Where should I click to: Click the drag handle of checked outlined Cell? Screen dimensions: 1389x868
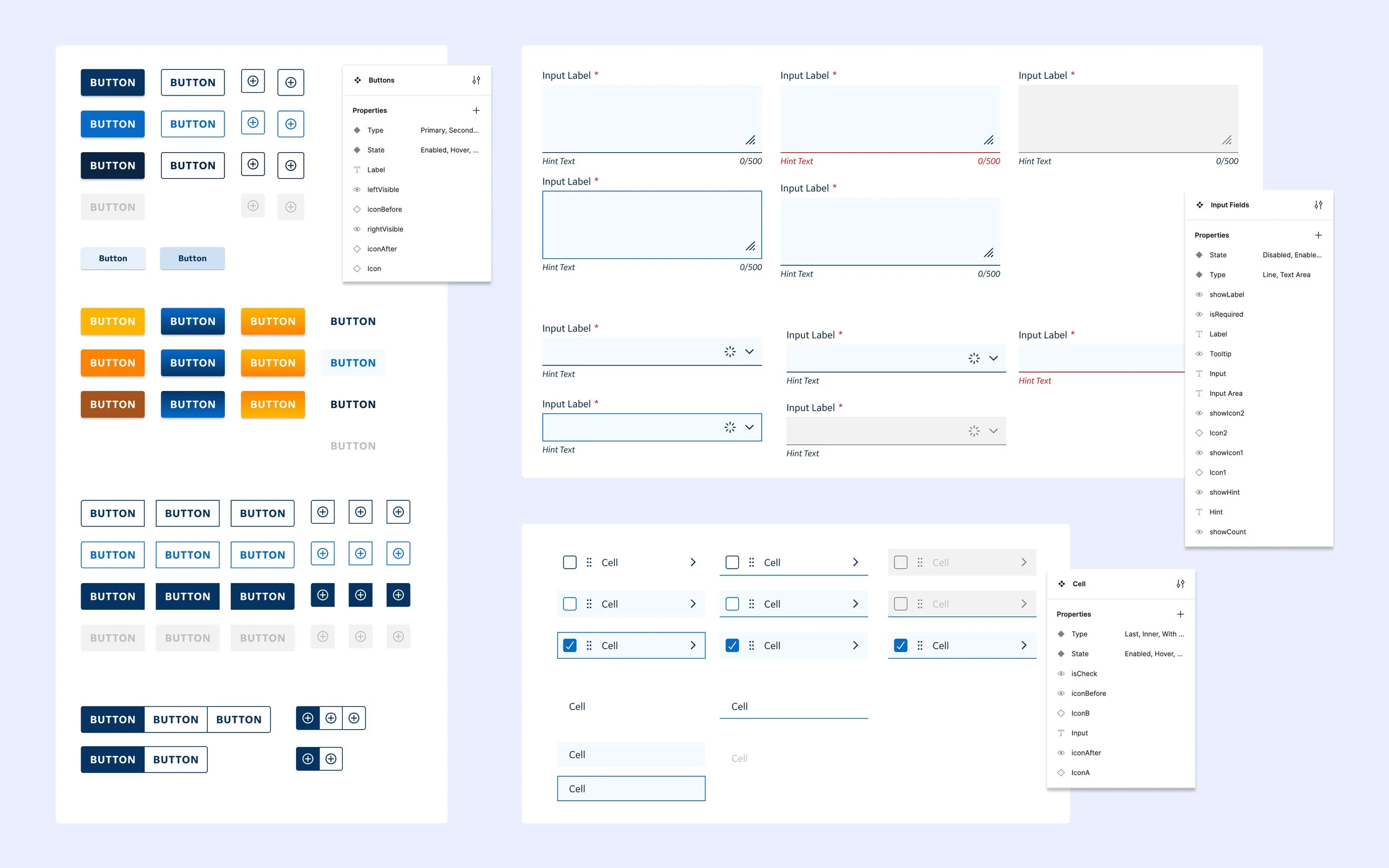[x=589, y=645]
